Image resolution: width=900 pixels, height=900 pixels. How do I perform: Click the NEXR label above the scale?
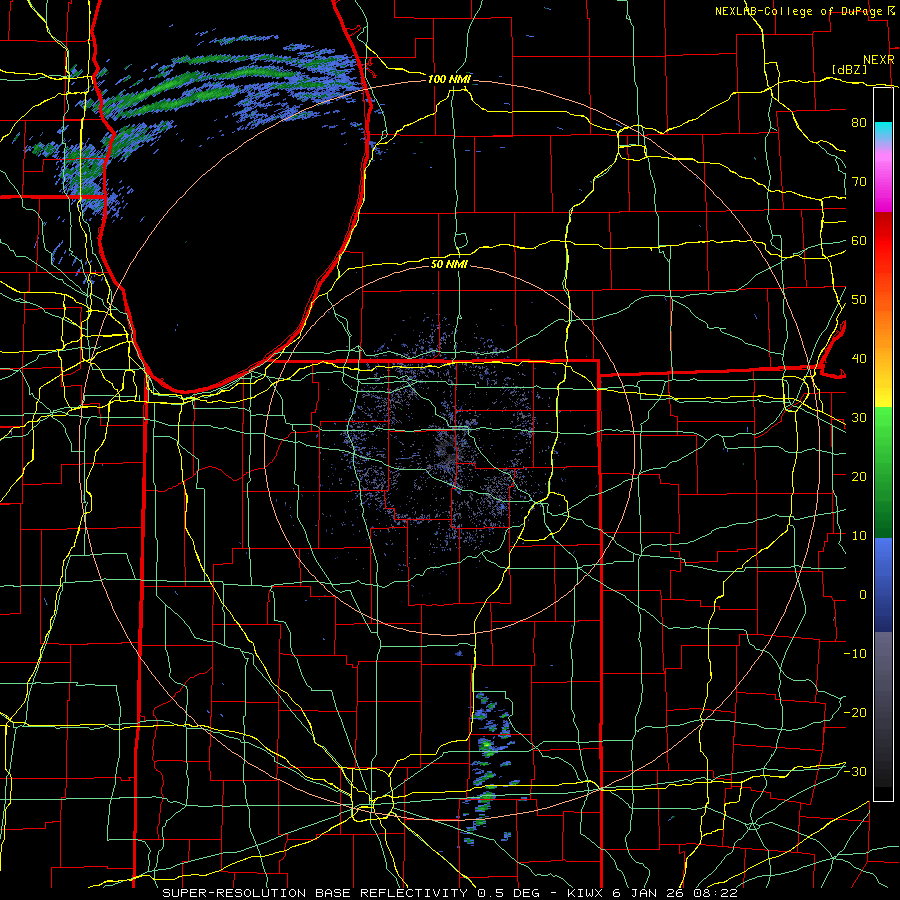point(879,60)
